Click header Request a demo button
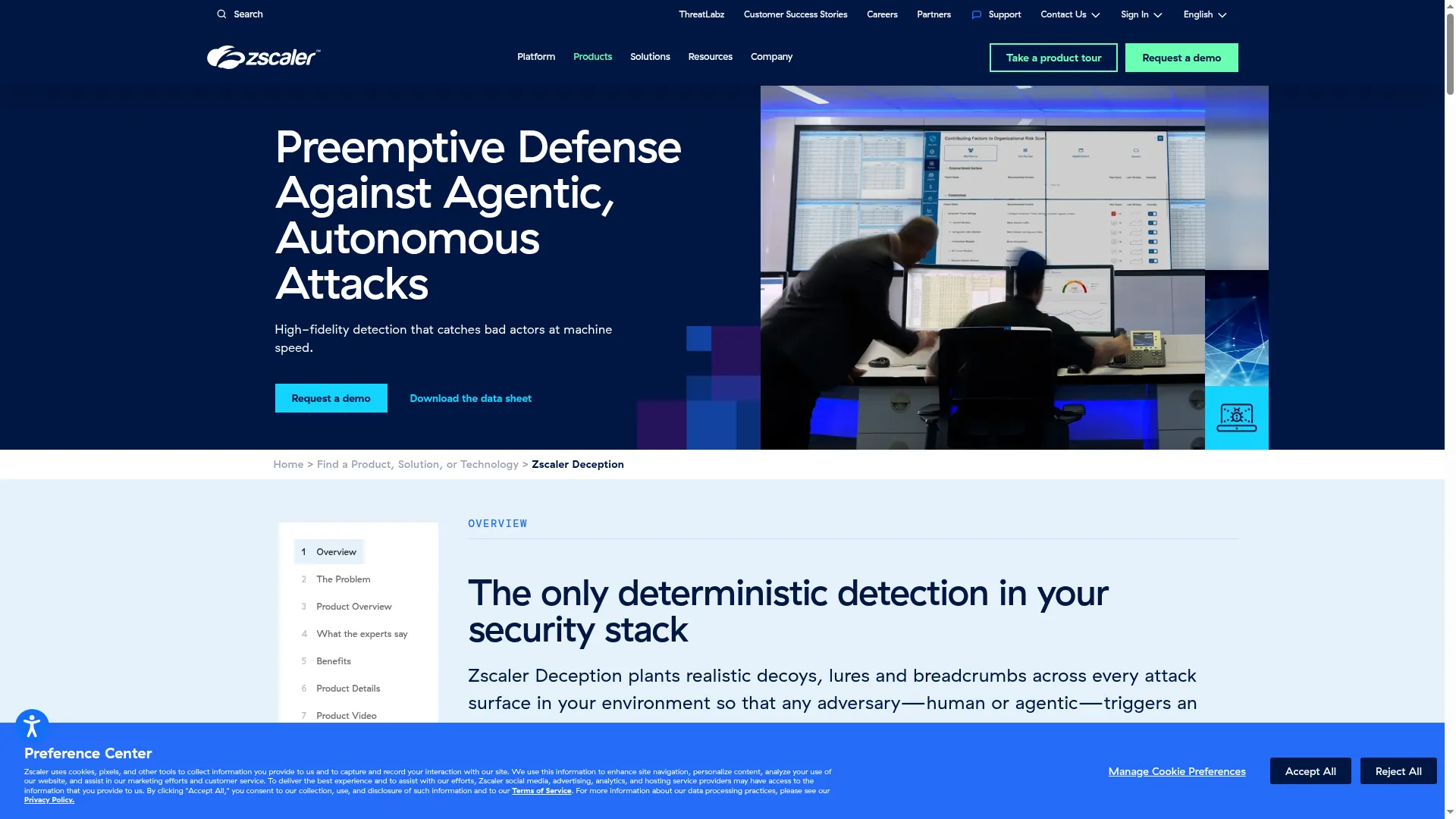This screenshot has width=1456, height=819. point(1181,58)
